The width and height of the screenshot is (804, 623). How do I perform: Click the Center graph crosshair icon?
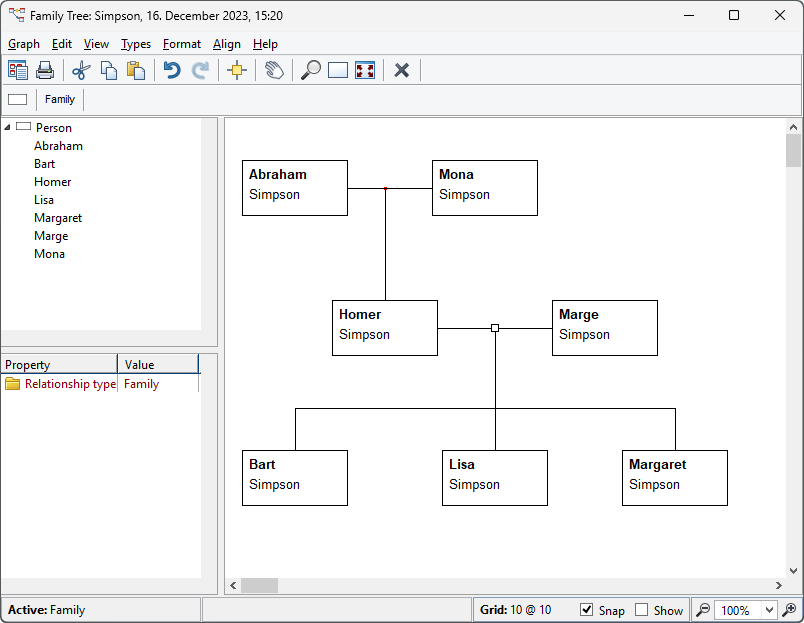(x=237, y=70)
